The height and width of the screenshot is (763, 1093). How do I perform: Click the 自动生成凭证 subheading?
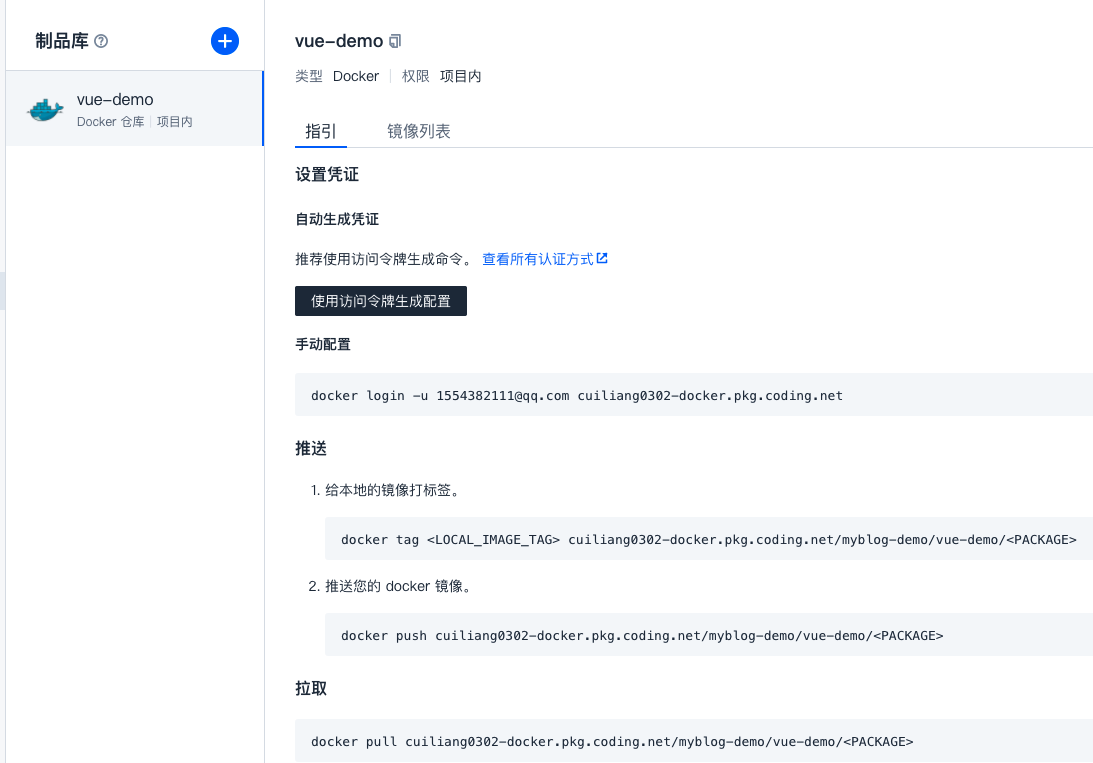click(x=337, y=219)
